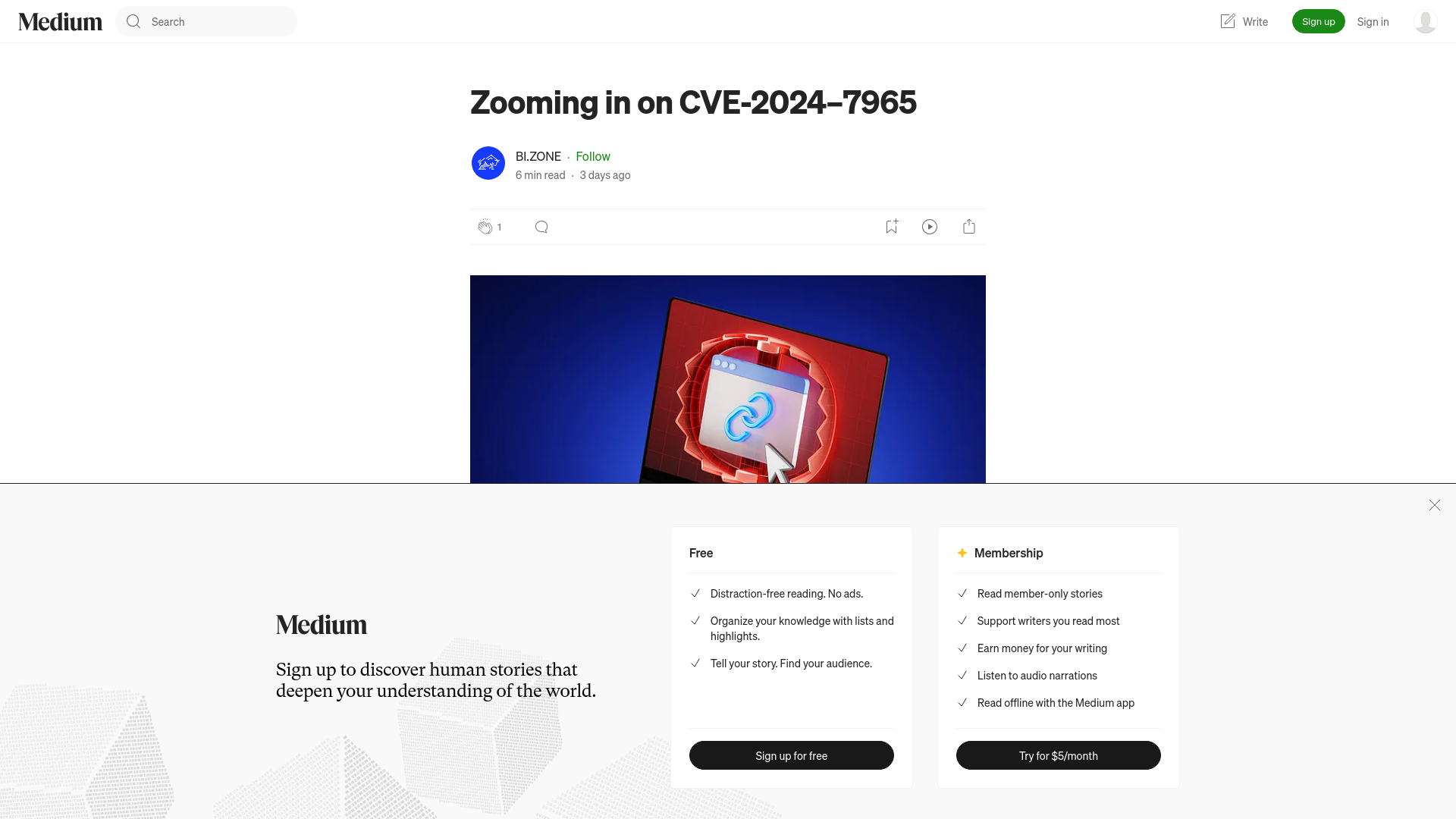Screen dimensions: 1456x819
Task: Click the clap/applause icon
Action: click(484, 226)
